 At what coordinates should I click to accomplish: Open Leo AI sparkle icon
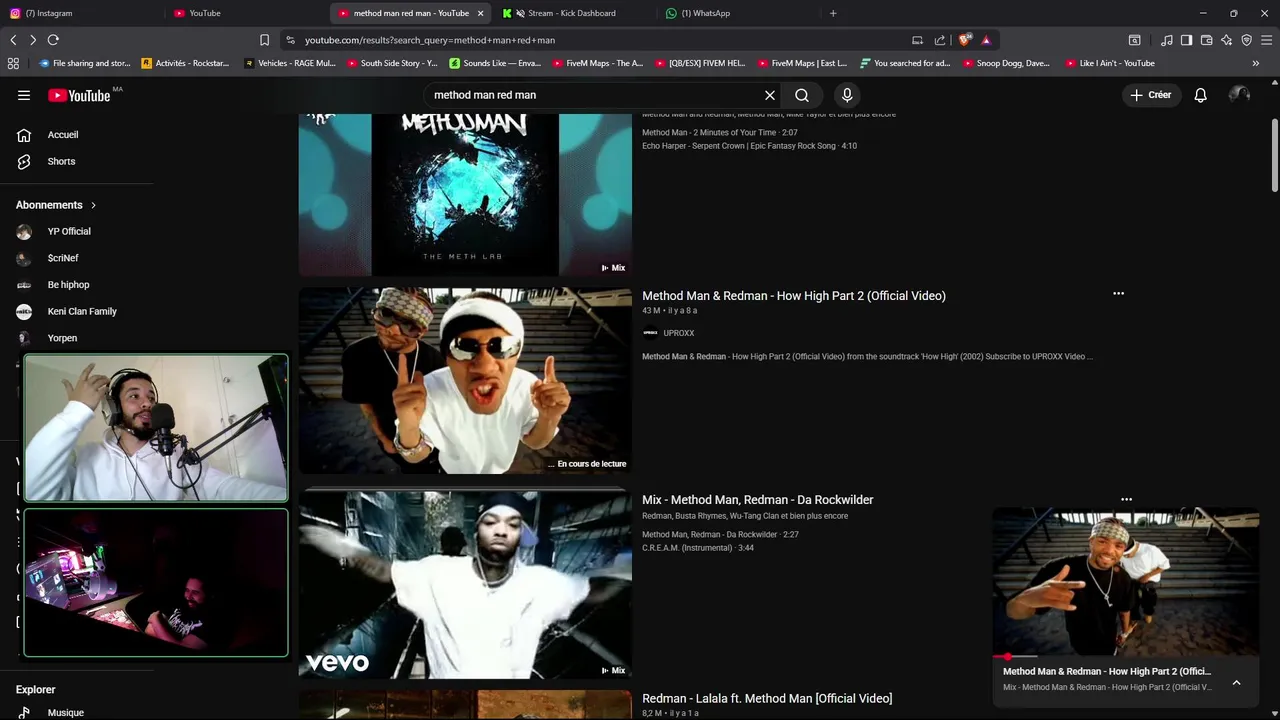[1226, 40]
